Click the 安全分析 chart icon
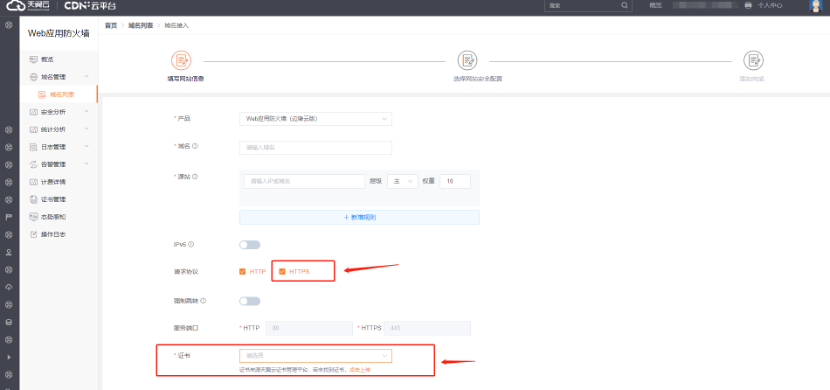Viewport: 830px width, 390px height. [33, 112]
